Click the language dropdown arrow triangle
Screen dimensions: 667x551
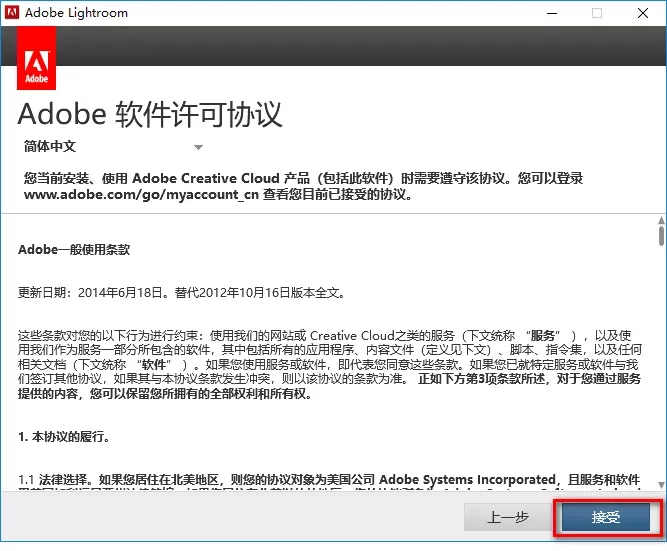[x=198, y=147]
